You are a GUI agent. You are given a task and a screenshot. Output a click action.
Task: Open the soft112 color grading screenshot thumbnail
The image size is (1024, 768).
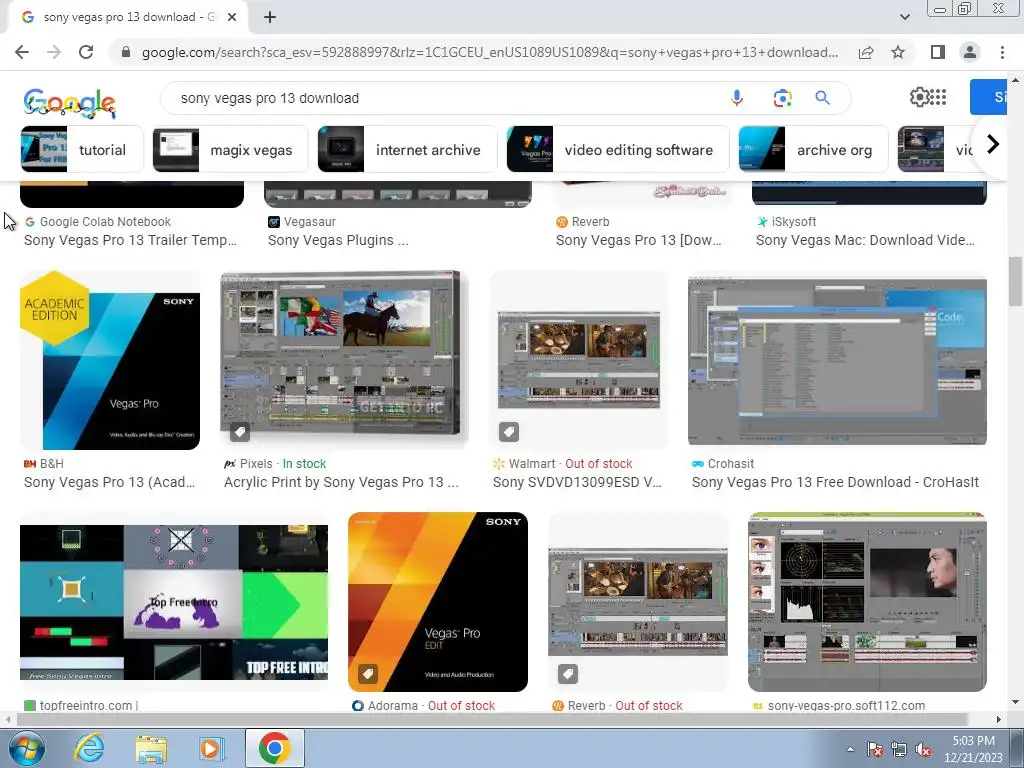point(867,602)
